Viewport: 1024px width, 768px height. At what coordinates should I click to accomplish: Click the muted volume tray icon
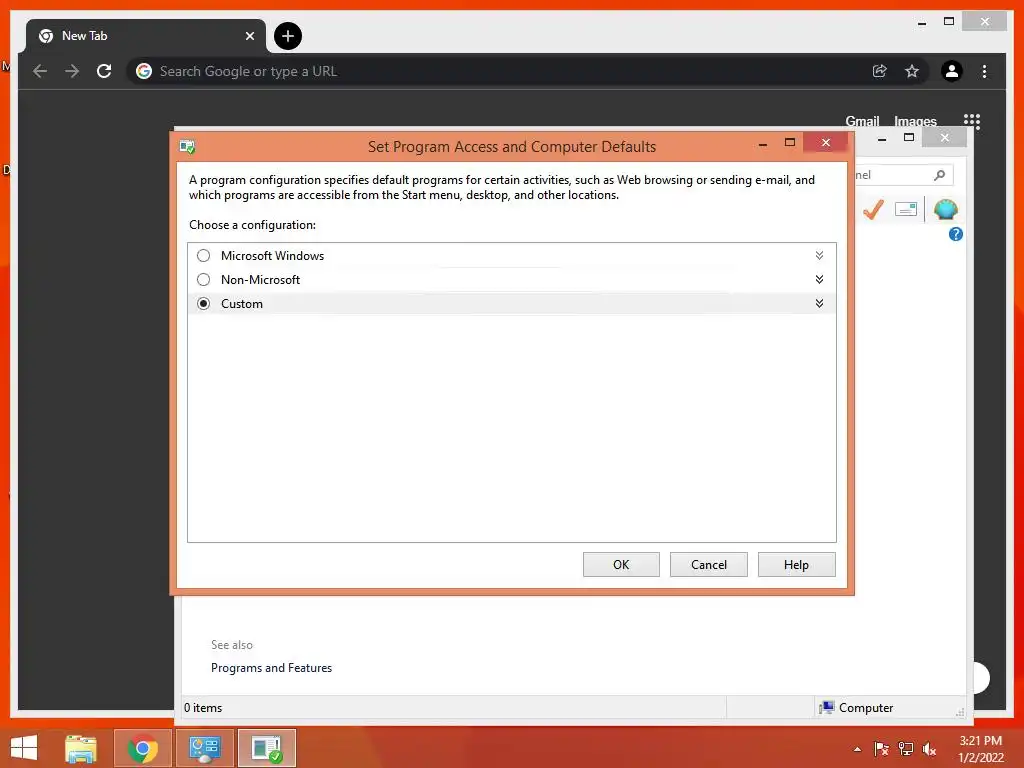pyautogui.click(x=929, y=749)
